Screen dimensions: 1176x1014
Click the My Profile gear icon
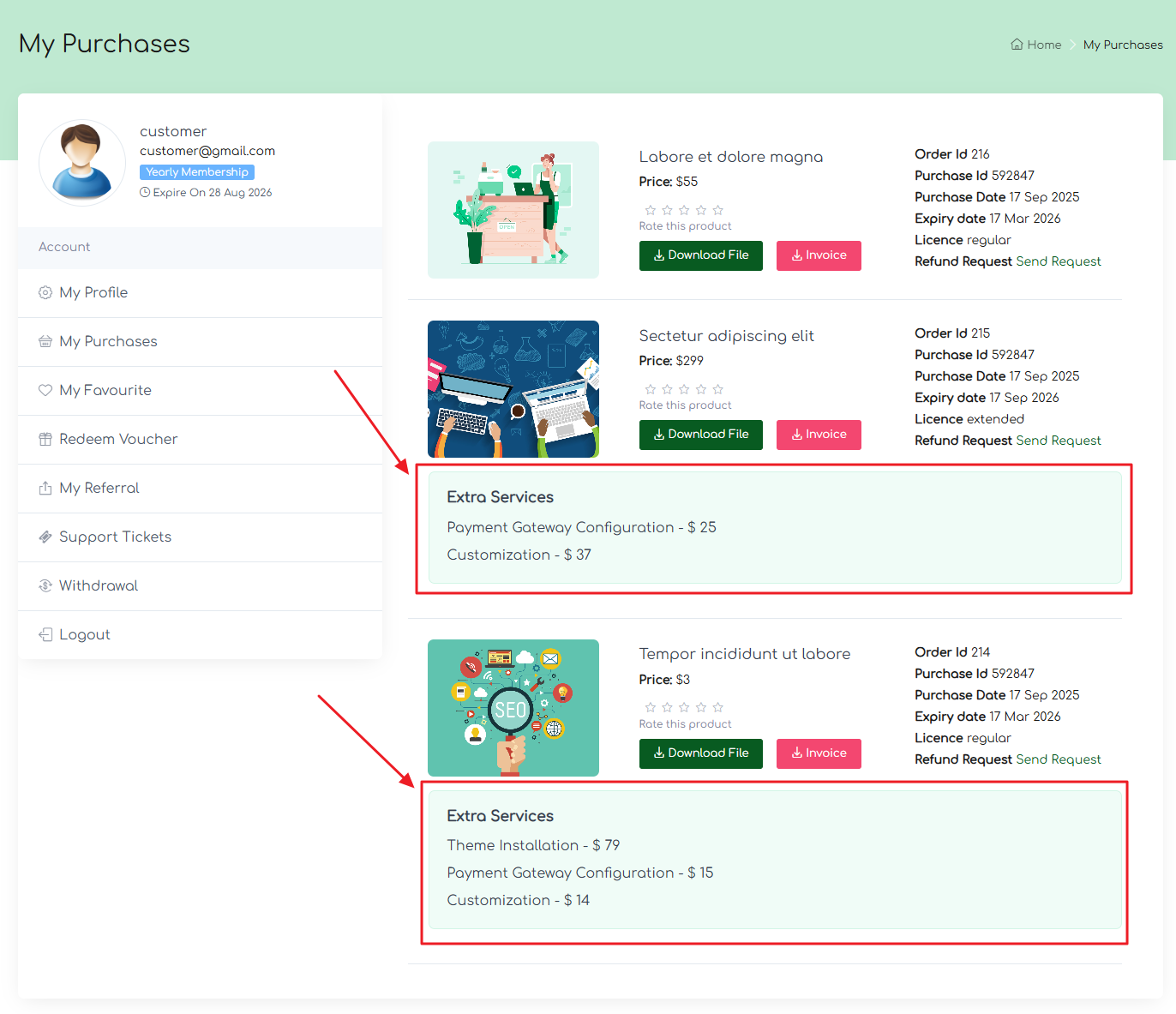tap(45, 293)
